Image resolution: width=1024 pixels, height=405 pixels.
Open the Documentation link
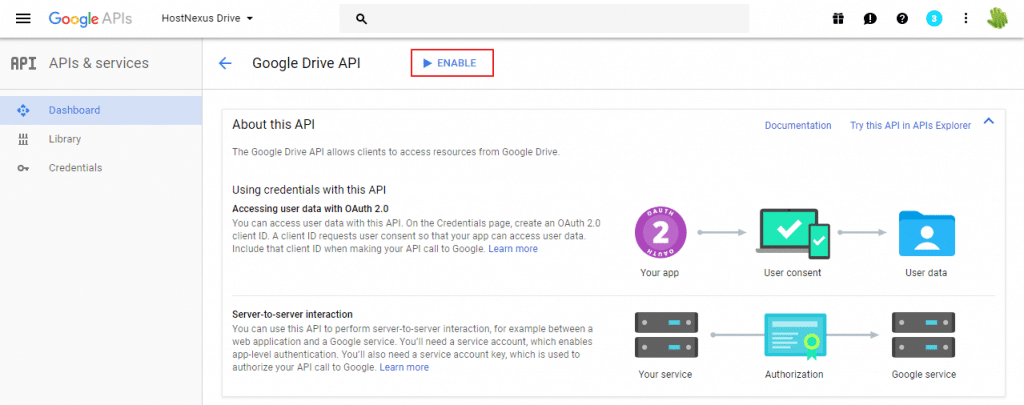(798, 125)
